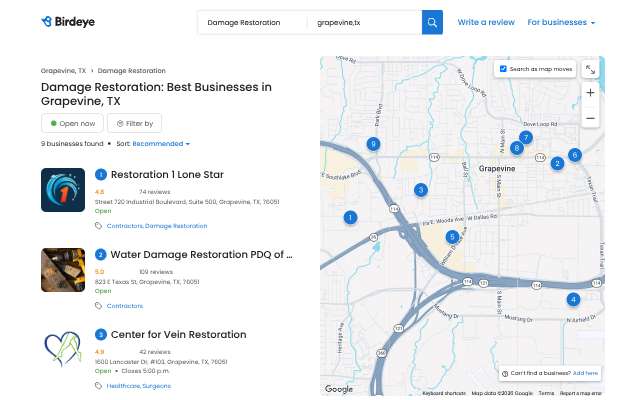Click the Damage Restoration search field
The image size is (640, 400).
coord(253,22)
